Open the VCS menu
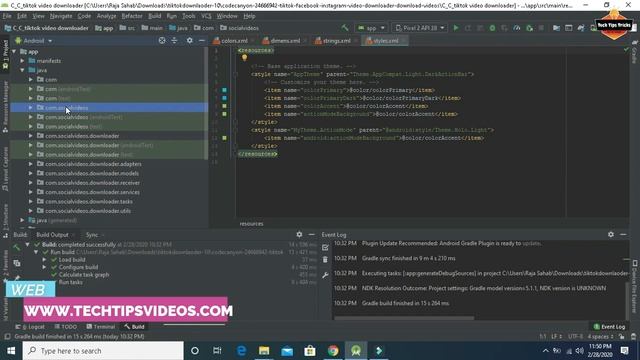640x360 pixels. tap(206, 16)
